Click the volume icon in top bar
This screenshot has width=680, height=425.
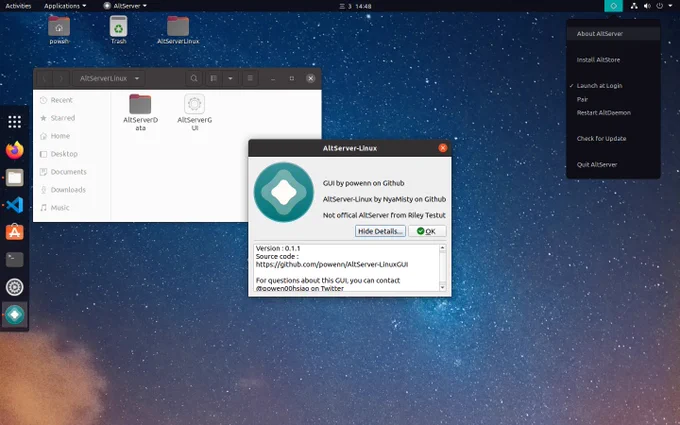[x=647, y=6]
